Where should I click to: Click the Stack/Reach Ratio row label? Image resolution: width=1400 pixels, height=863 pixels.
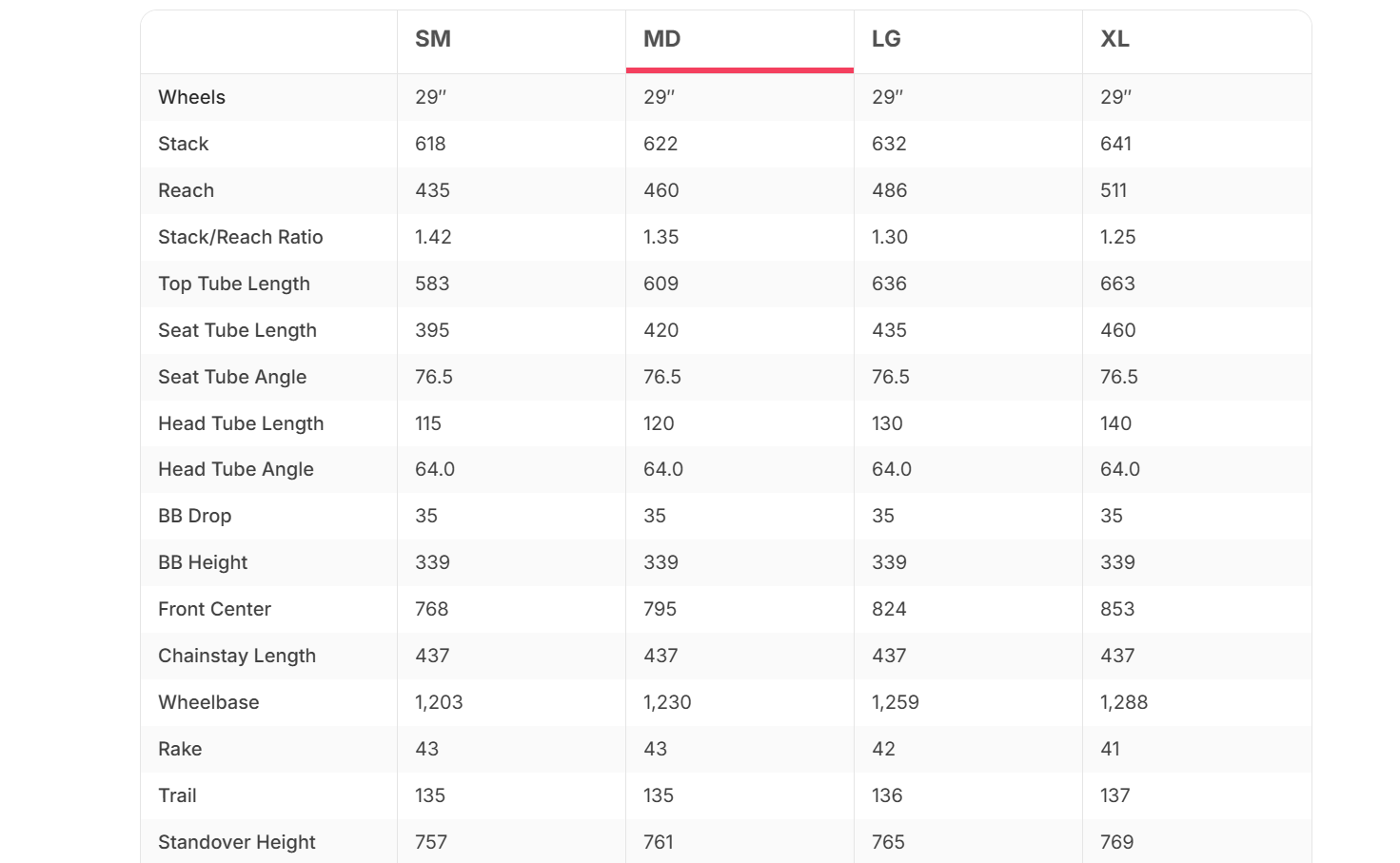pos(241,237)
